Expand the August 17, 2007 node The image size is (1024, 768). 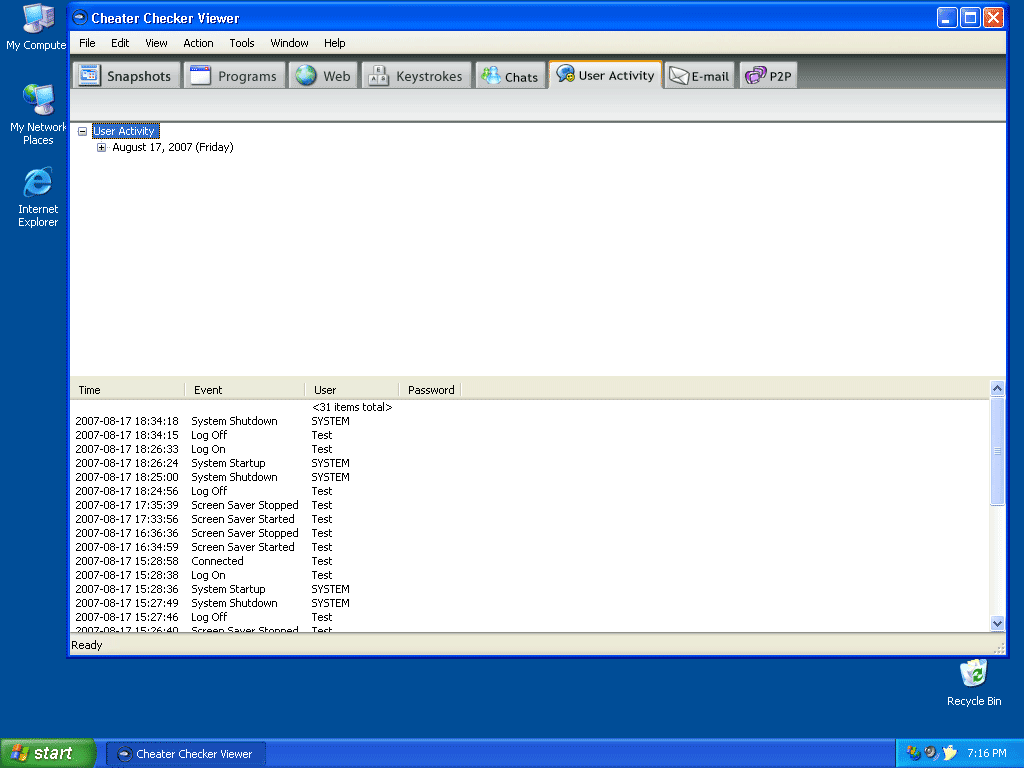(x=101, y=148)
